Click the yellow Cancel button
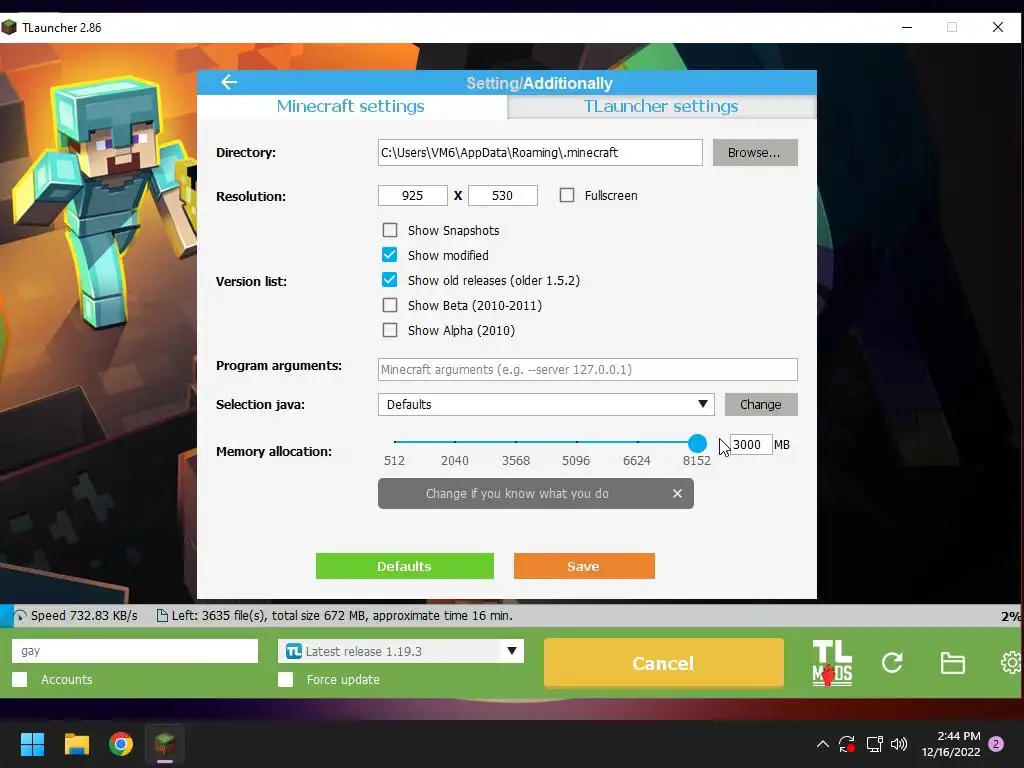This screenshot has height=768, width=1024. tap(664, 663)
